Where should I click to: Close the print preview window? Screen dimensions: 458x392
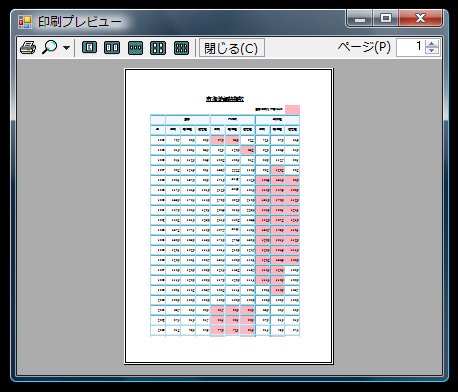pyautogui.click(x=420, y=18)
